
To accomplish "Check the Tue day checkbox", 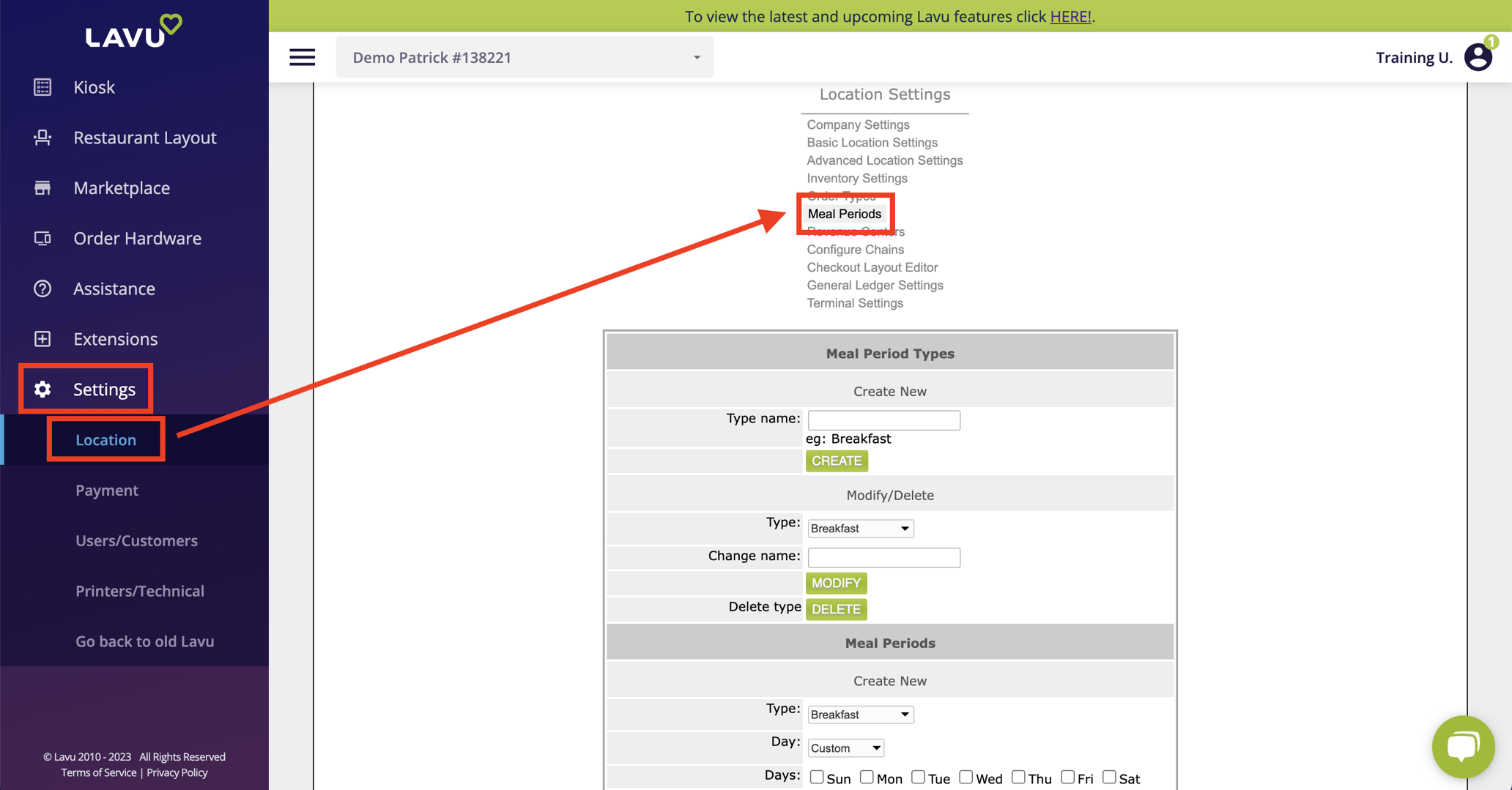I will click(918, 777).
